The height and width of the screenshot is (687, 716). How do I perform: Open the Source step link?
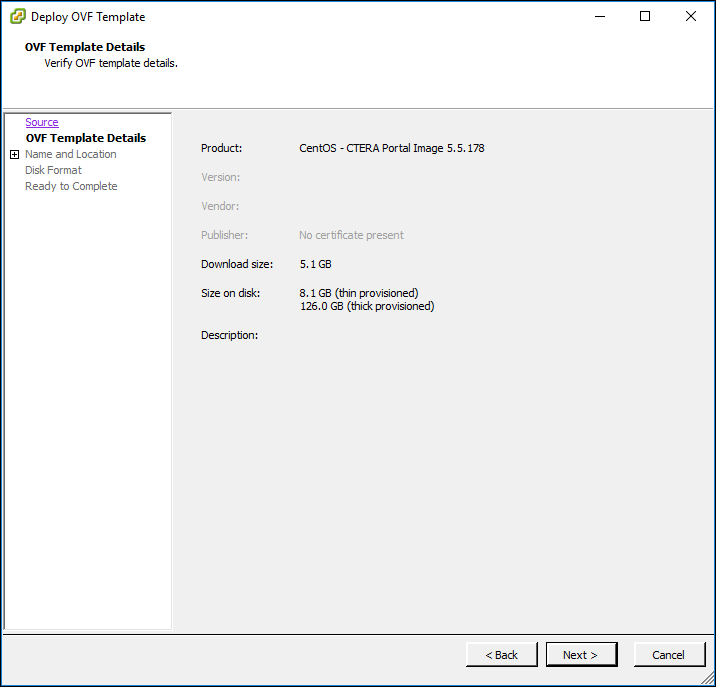coord(42,122)
